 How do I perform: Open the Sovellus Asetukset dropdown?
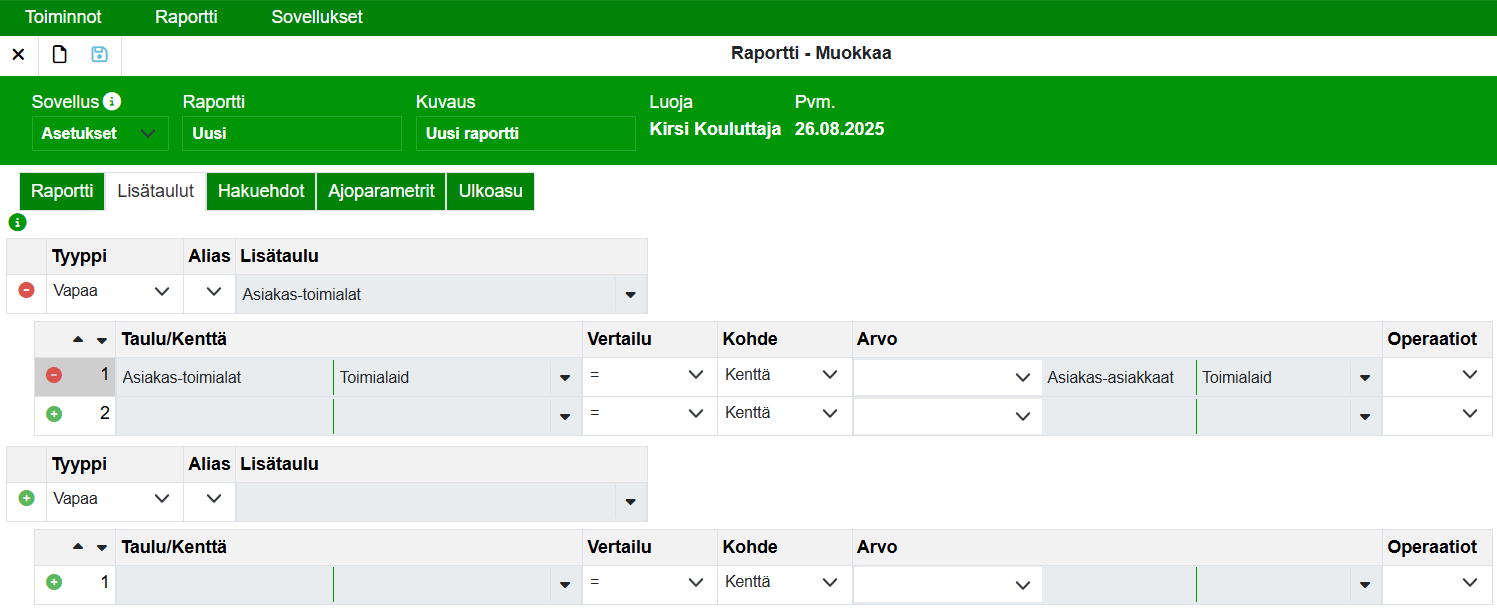(98, 133)
